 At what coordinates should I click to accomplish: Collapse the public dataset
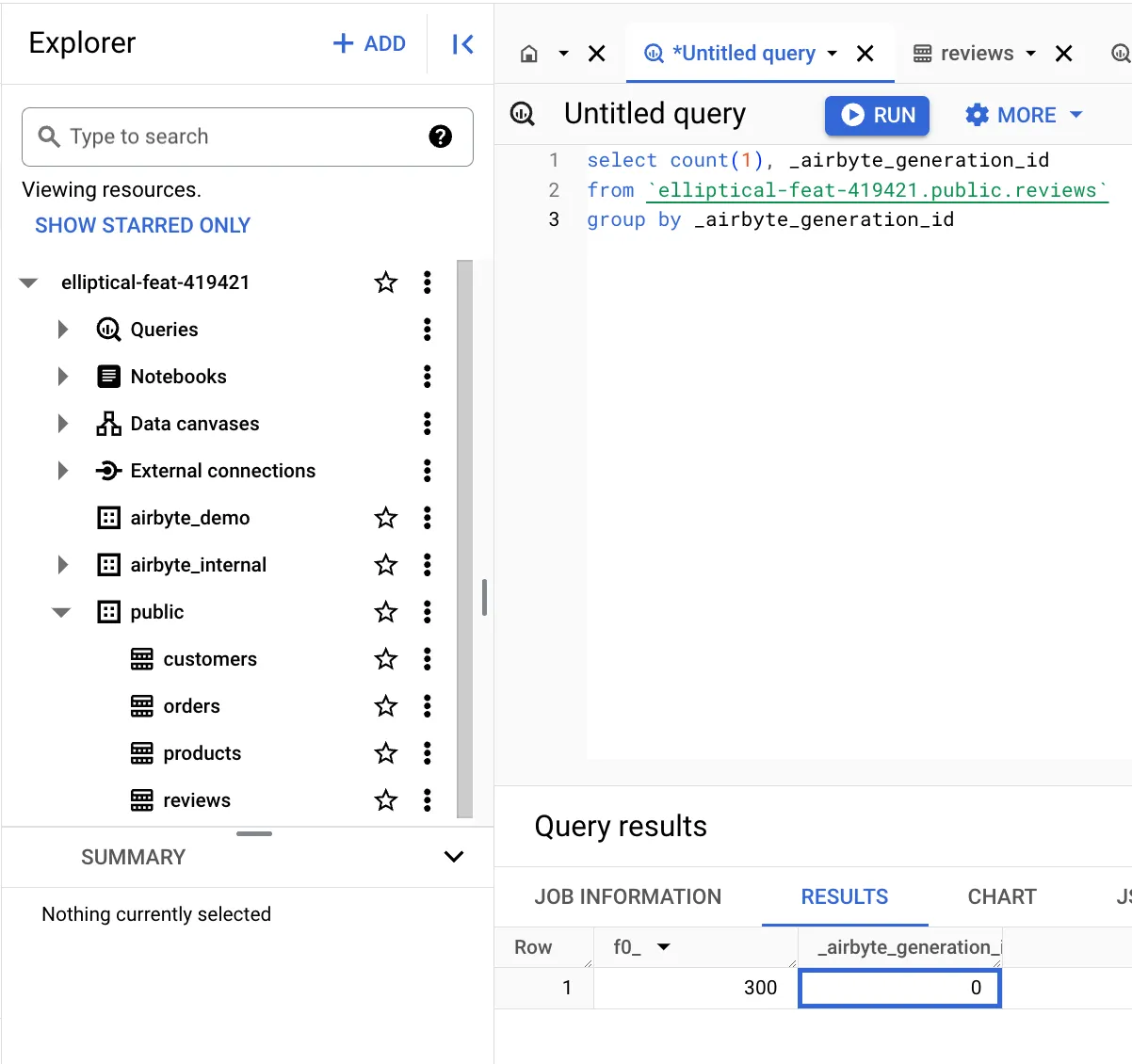pos(62,612)
